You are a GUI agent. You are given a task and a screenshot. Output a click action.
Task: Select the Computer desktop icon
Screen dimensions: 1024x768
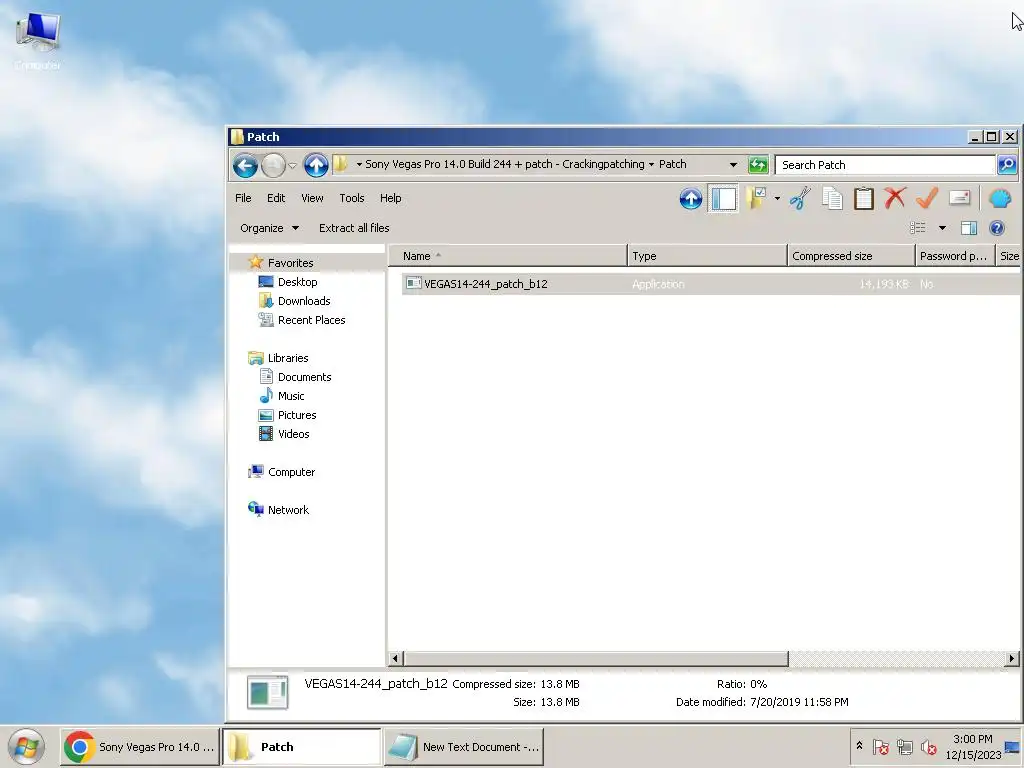[38, 39]
